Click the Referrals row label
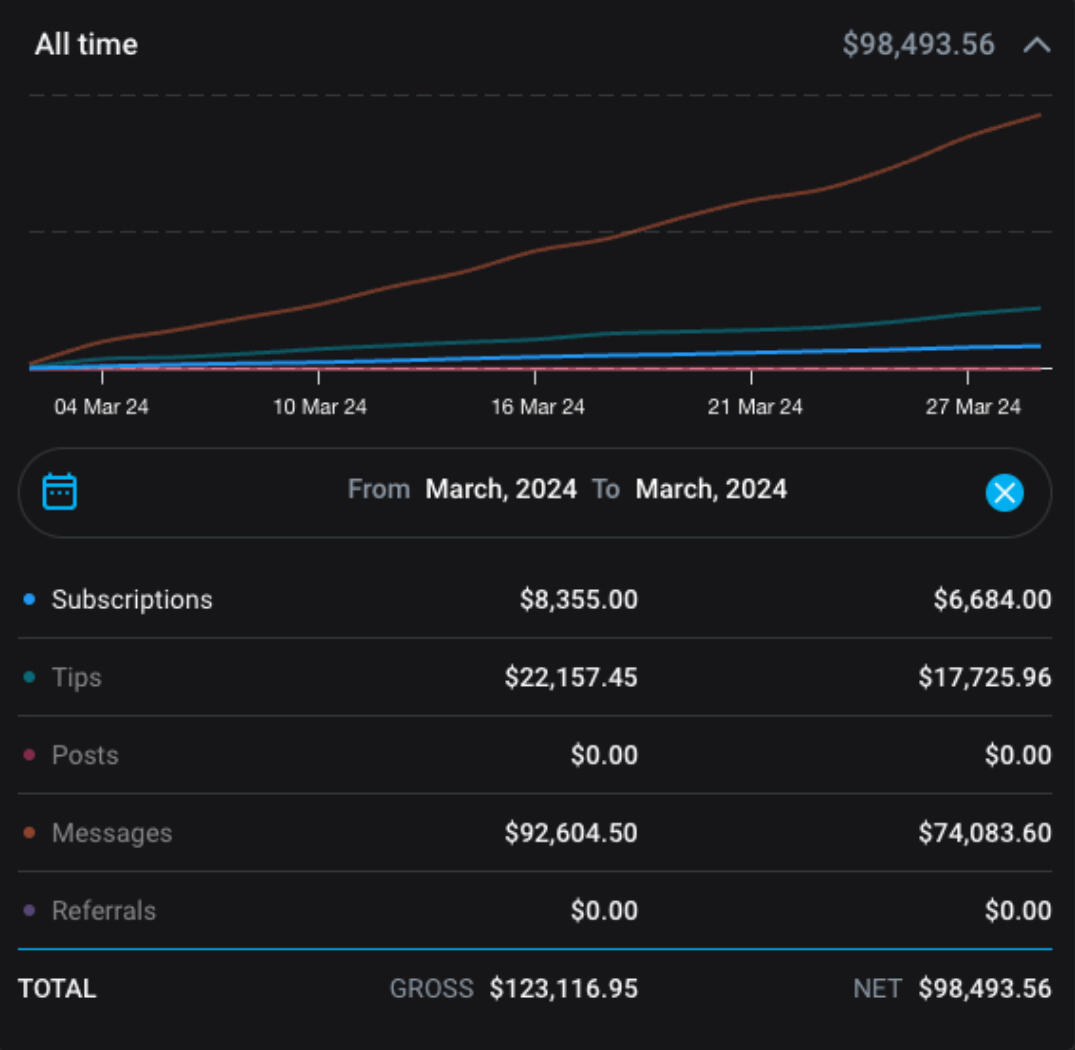The image size is (1075, 1050). (104, 911)
